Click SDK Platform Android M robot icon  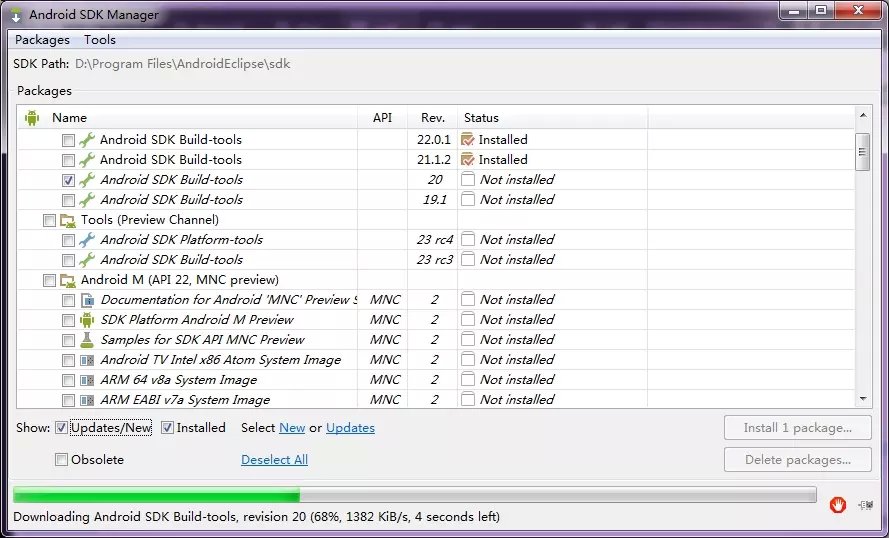[x=87, y=320]
